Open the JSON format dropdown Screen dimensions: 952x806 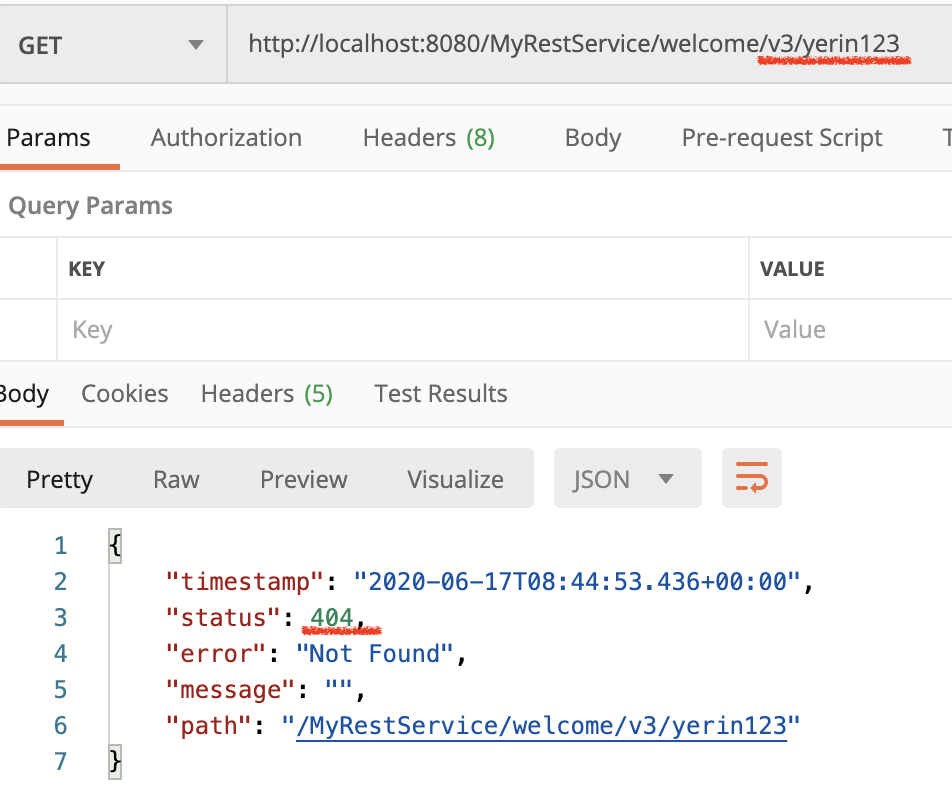pyautogui.click(x=627, y=479)
